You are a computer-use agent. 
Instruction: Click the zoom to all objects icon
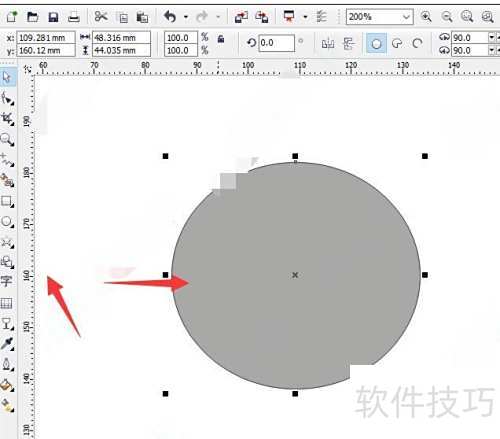click(487, 16)
